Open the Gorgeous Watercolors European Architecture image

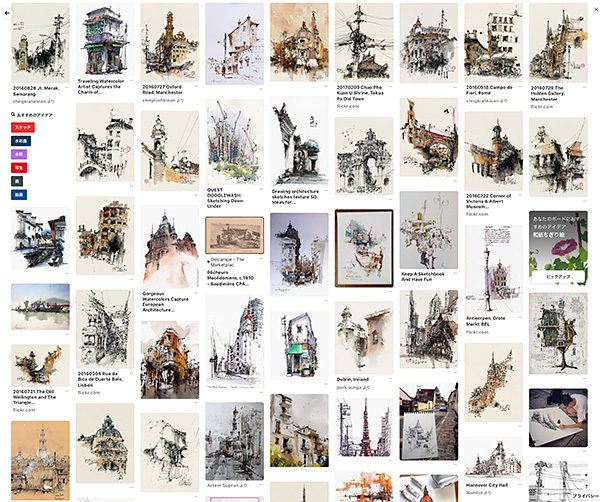click(170, 246)
